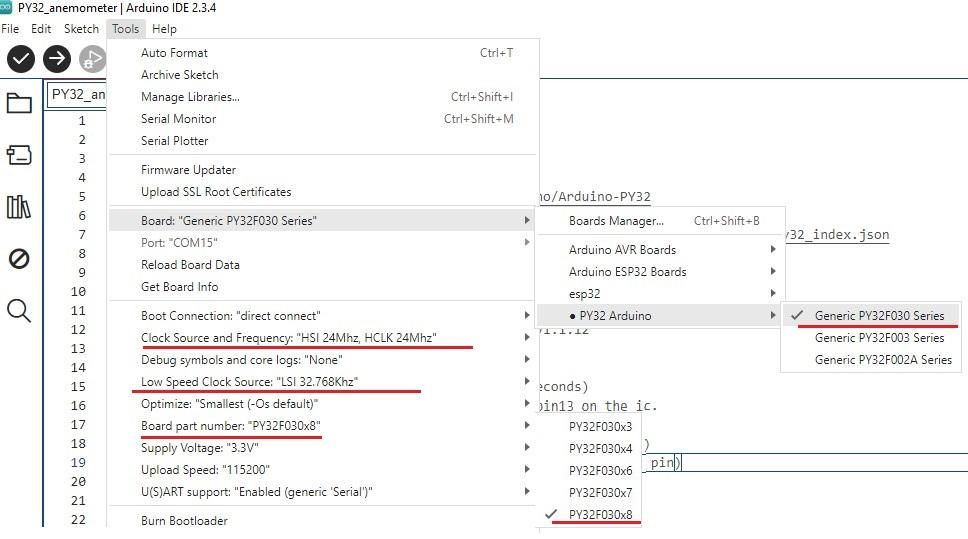
Task: Click the Verify sketch checkmark button
Action: point(20,59)
